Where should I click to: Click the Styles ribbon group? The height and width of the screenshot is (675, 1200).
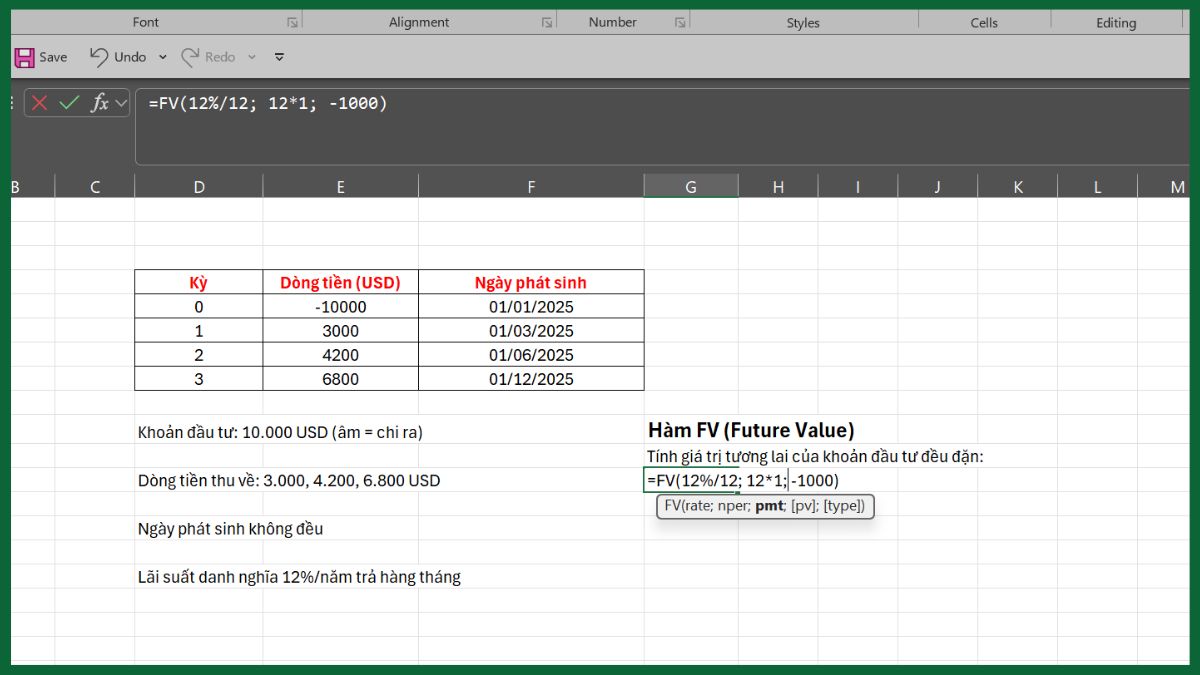tap(803, 22)
